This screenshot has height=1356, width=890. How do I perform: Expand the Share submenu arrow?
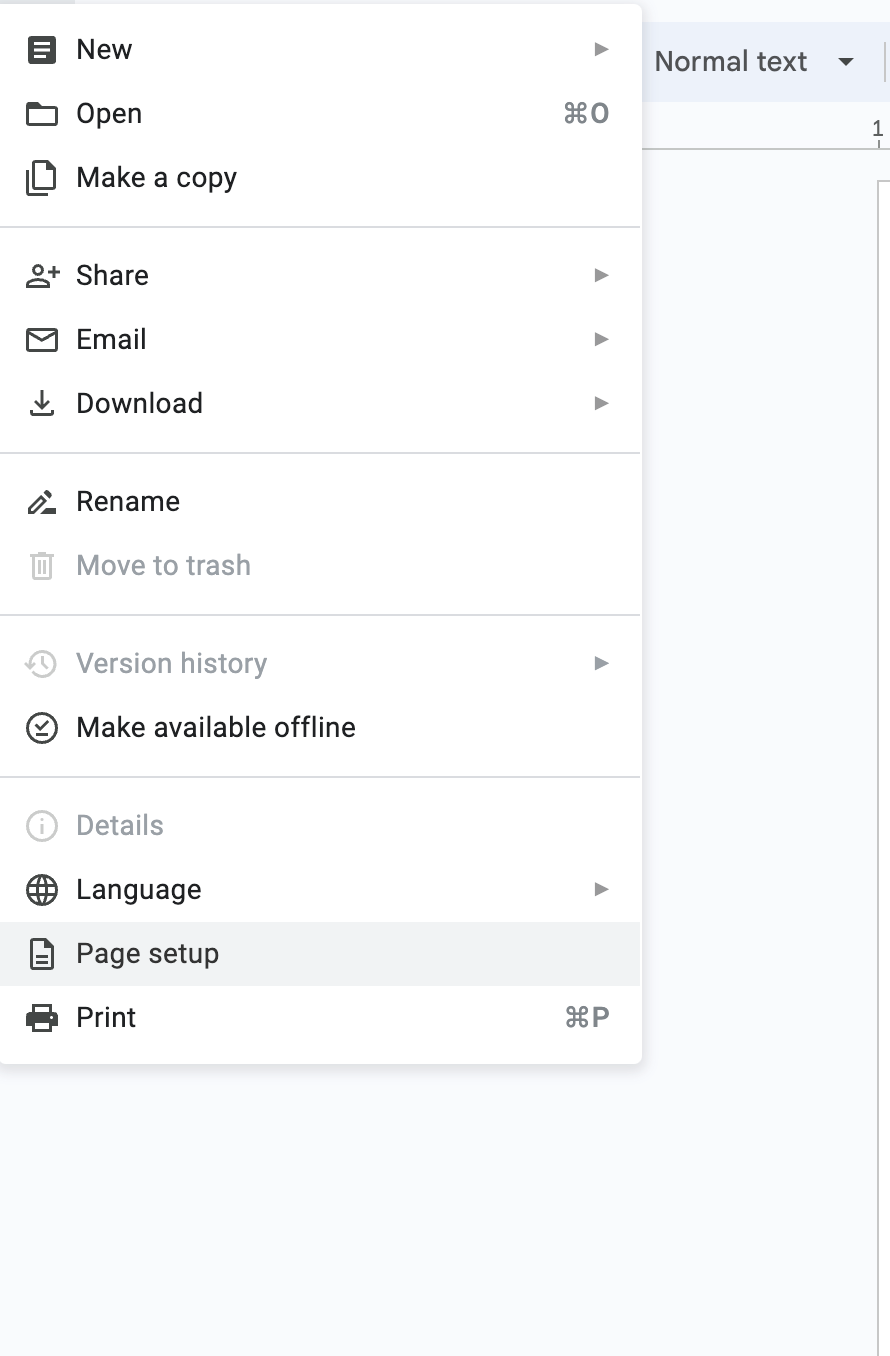coord(601,275)
